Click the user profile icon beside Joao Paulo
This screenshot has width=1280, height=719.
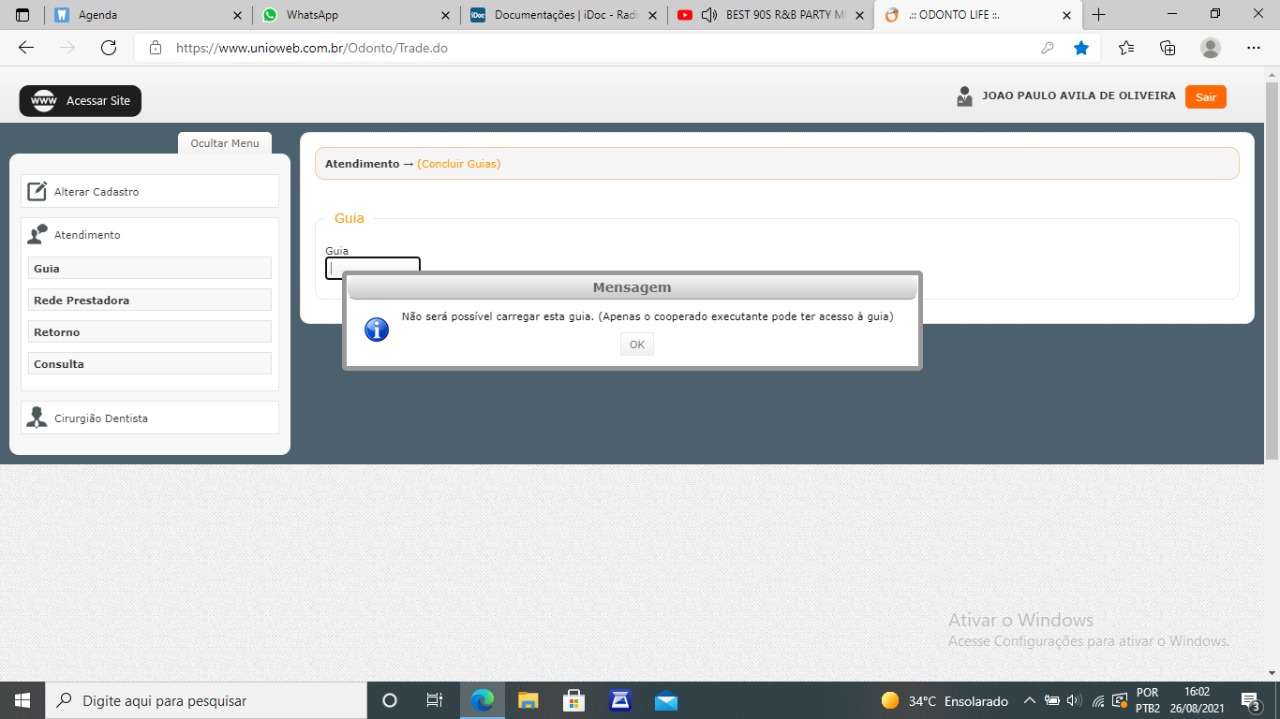964,96
